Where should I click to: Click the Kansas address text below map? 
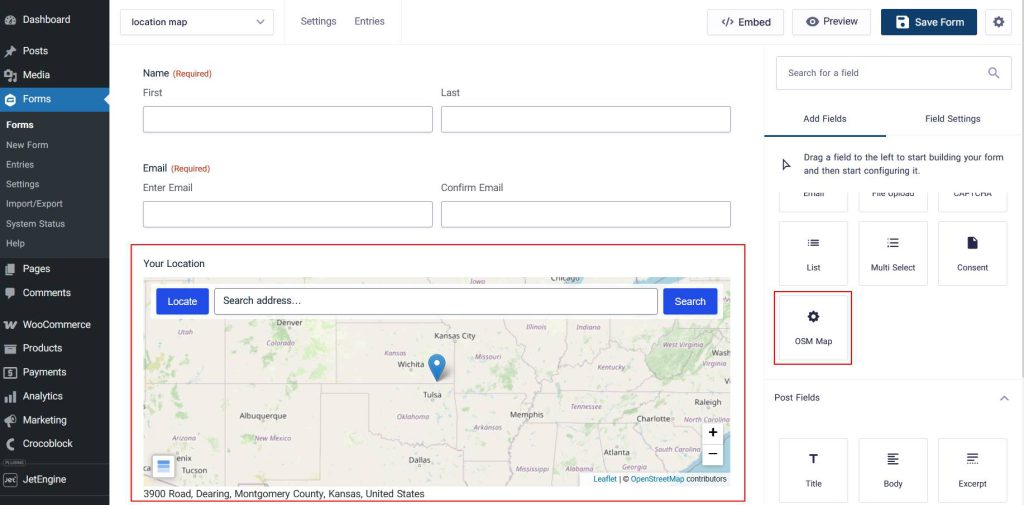pos(284,494)
